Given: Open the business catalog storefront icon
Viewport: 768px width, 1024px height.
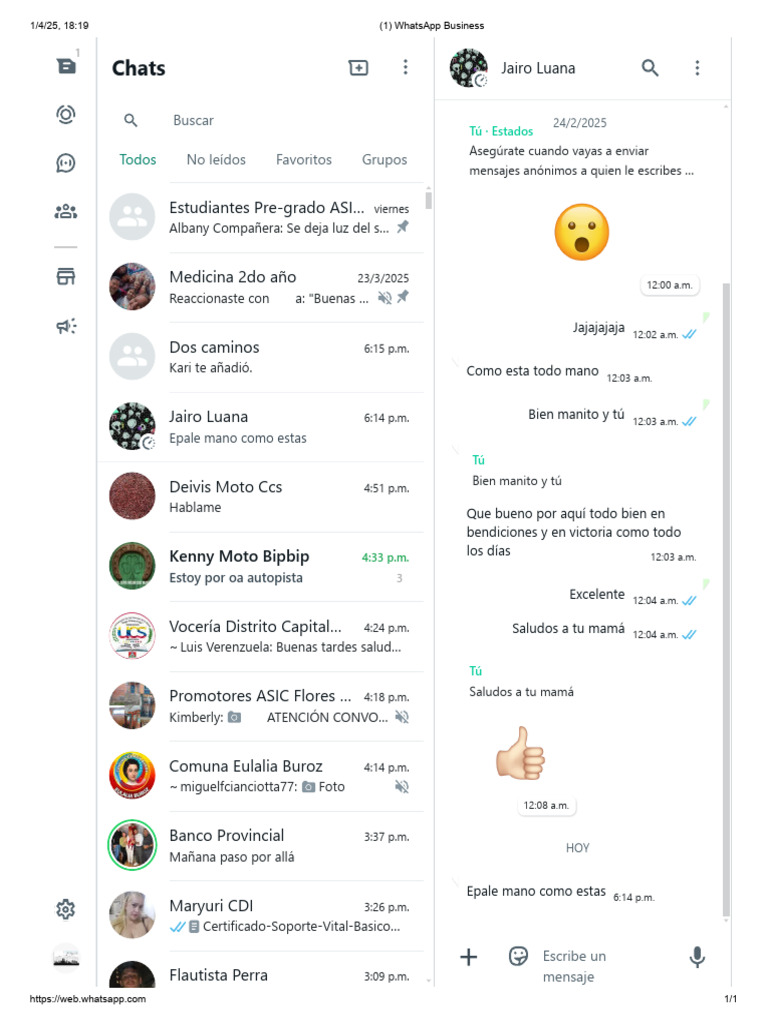Looking at the screenshot, I should click(65, 276).
